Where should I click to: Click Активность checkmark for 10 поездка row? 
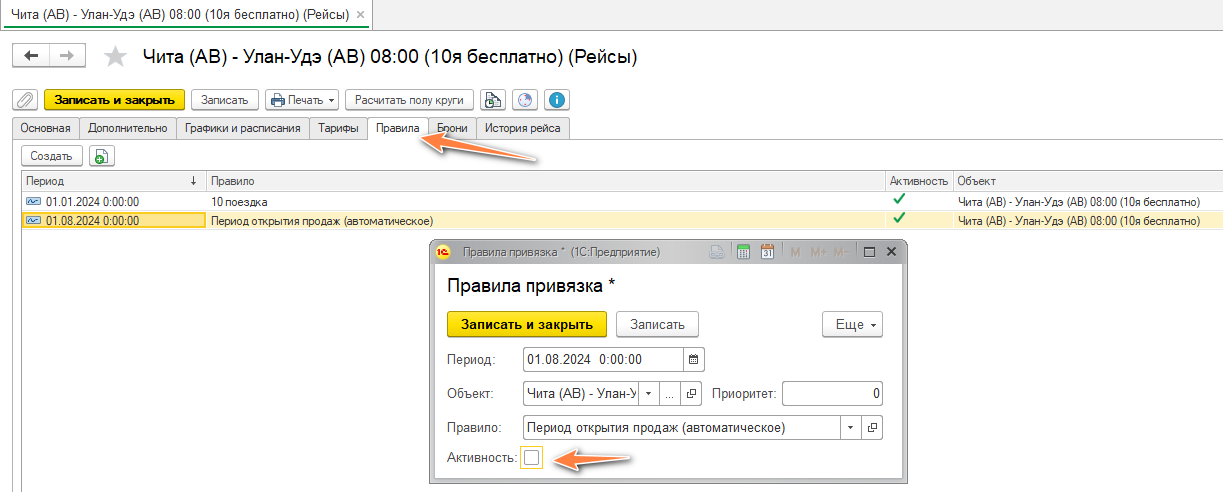pyautogui.click(x=898, y=200)
